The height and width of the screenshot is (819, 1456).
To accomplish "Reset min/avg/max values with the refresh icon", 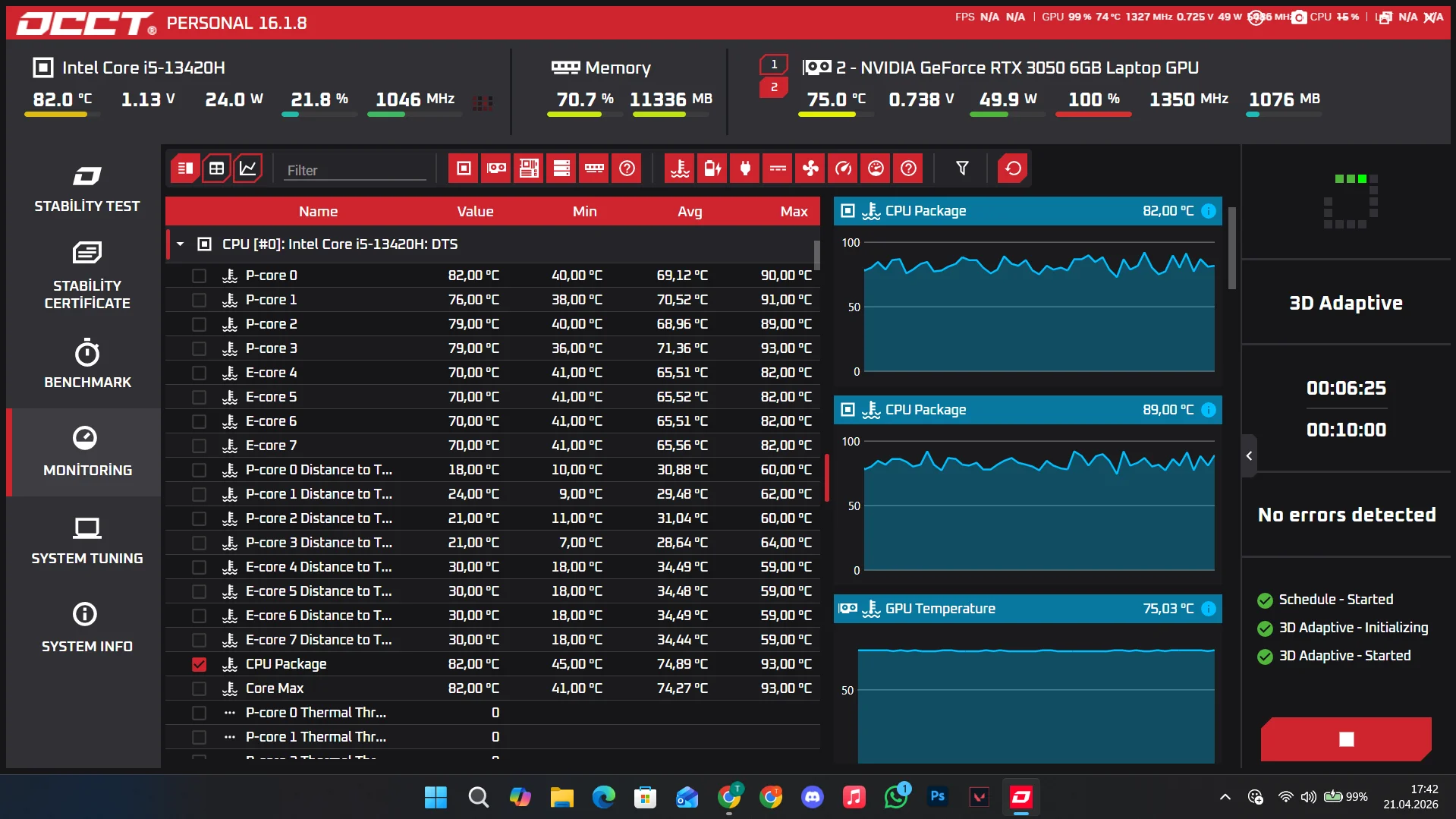I will pos(1013,169).
